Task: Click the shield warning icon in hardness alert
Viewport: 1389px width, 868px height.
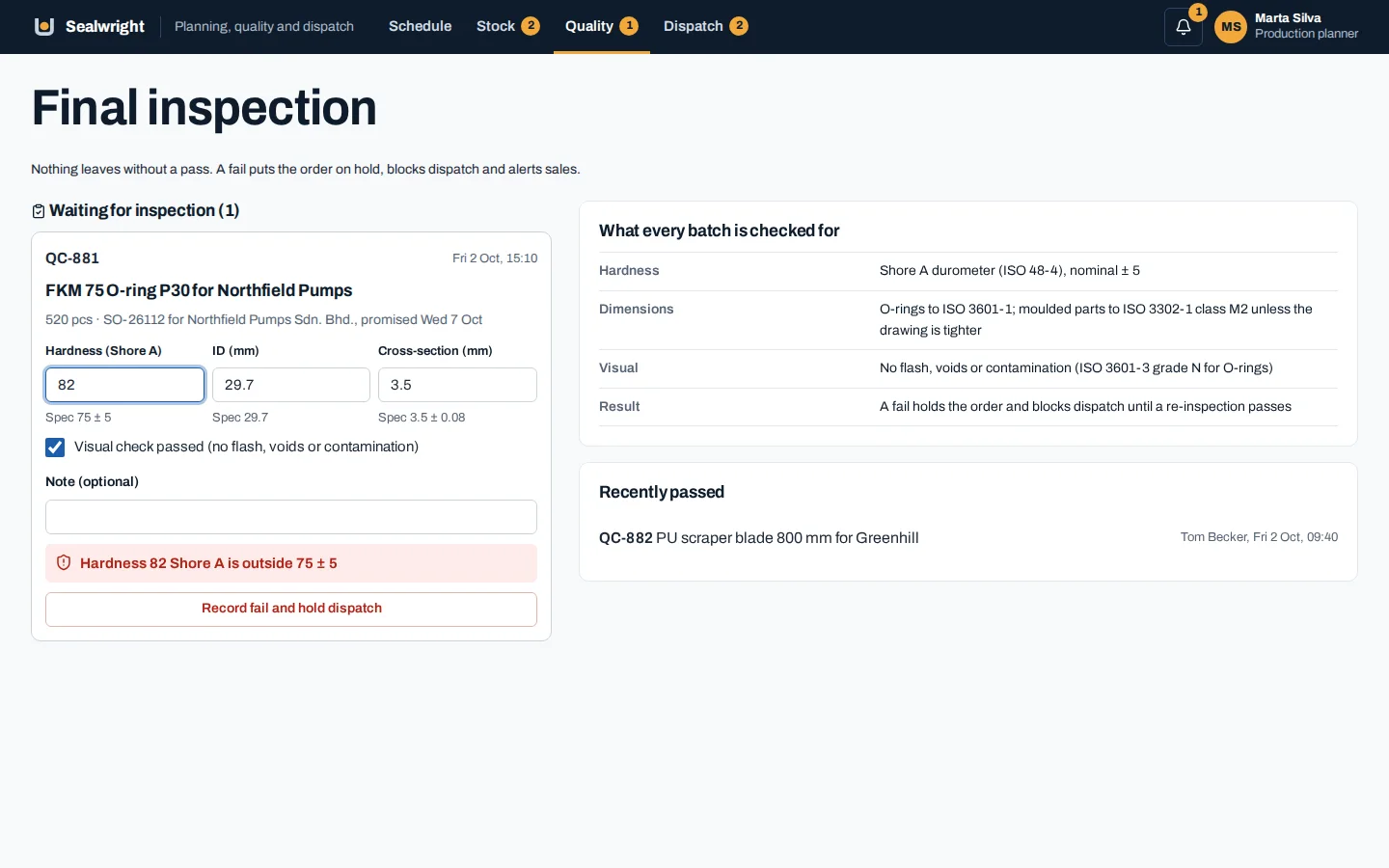Action: coord(64,562)
